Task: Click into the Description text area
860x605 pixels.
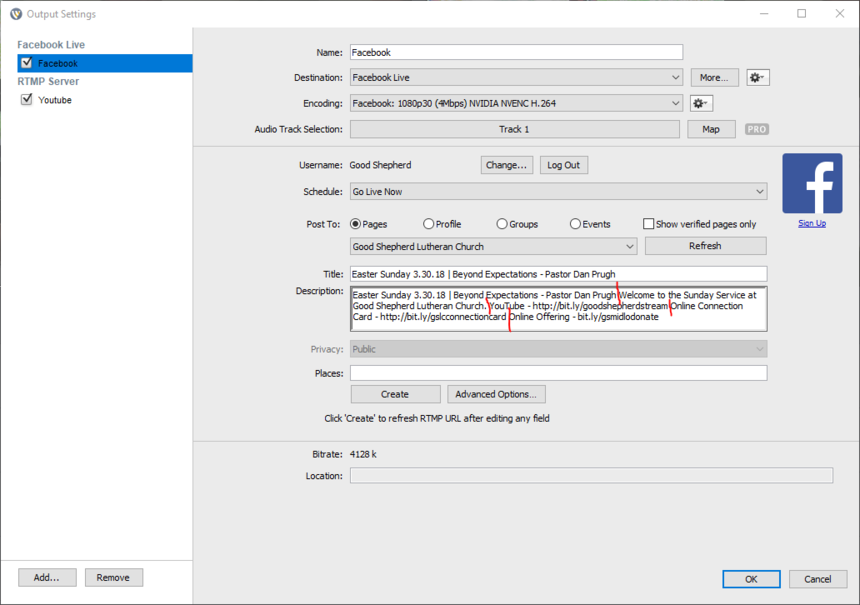Action: click(x=558, y=309)
